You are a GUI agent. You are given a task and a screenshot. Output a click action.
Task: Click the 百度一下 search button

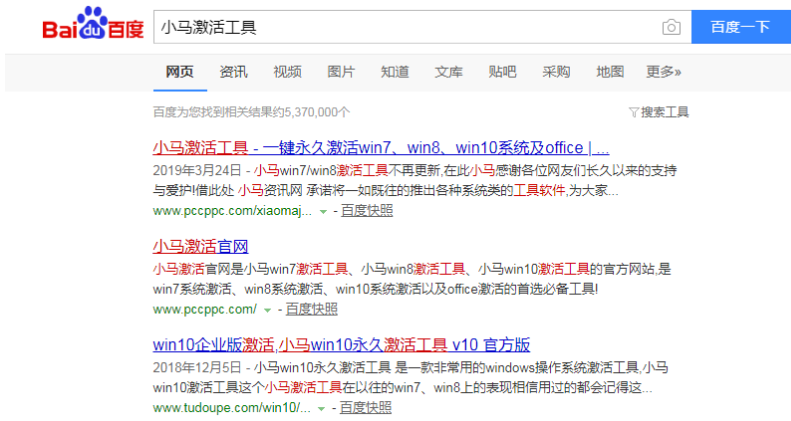(x=739, y=27)
